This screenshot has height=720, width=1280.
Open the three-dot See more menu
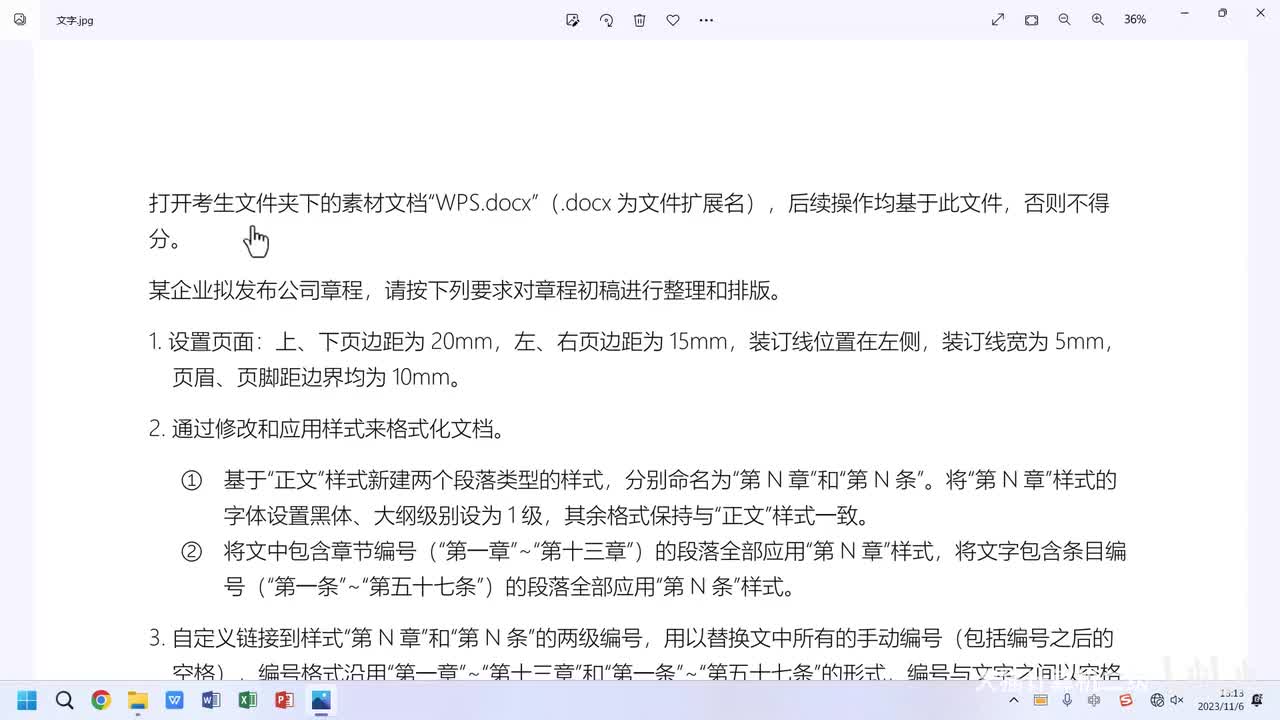(706, 20)
